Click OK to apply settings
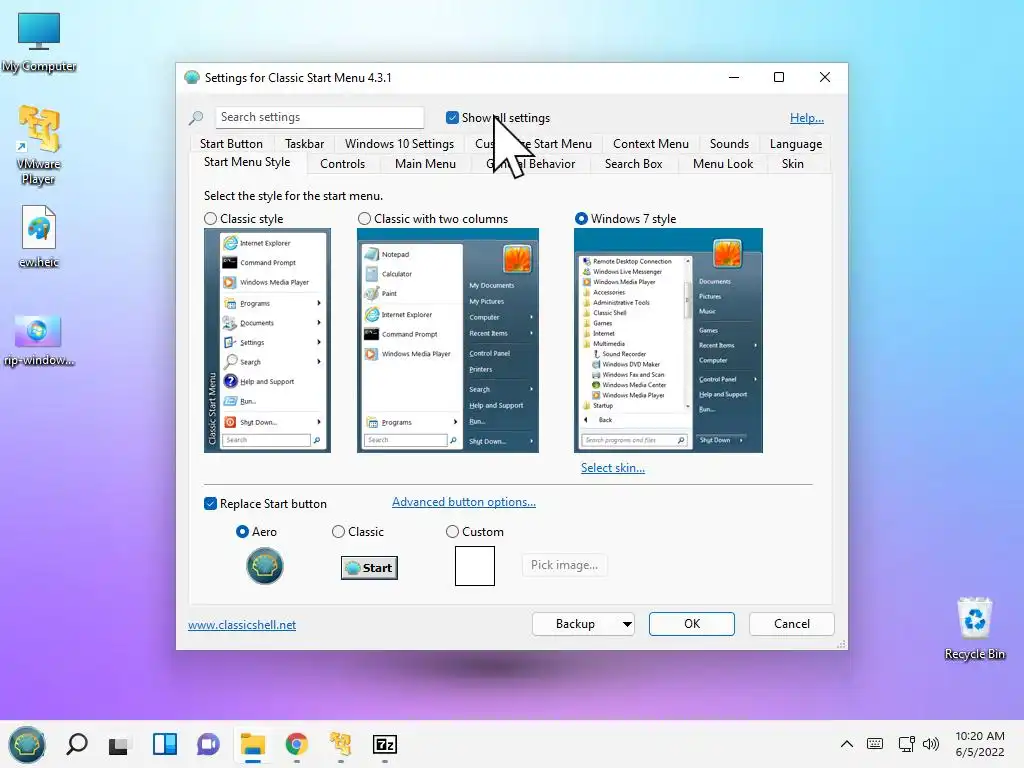The width and height of the screenshot is (1024, 768). 692,624
